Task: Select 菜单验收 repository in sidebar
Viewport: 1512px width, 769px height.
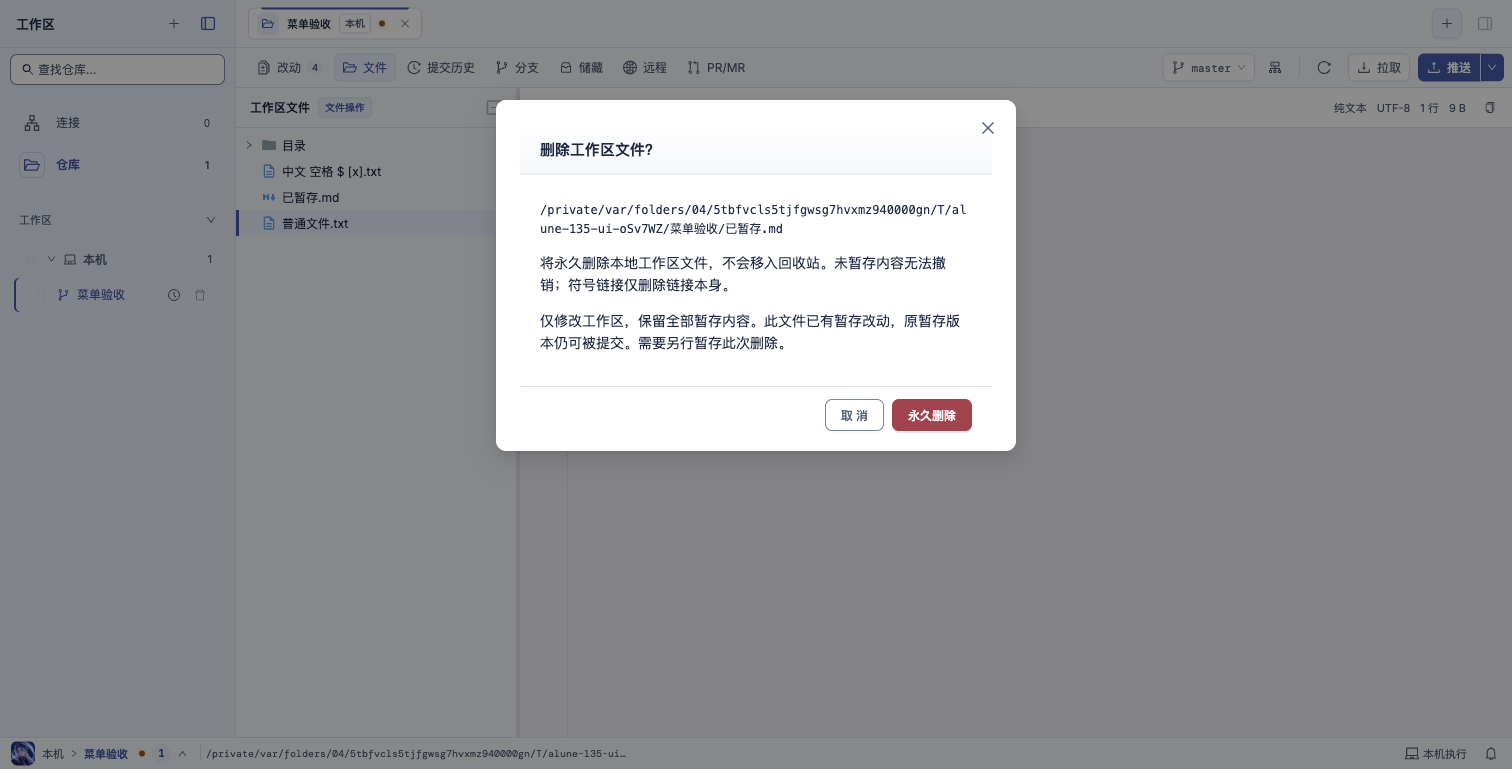Action: [101, 295]
